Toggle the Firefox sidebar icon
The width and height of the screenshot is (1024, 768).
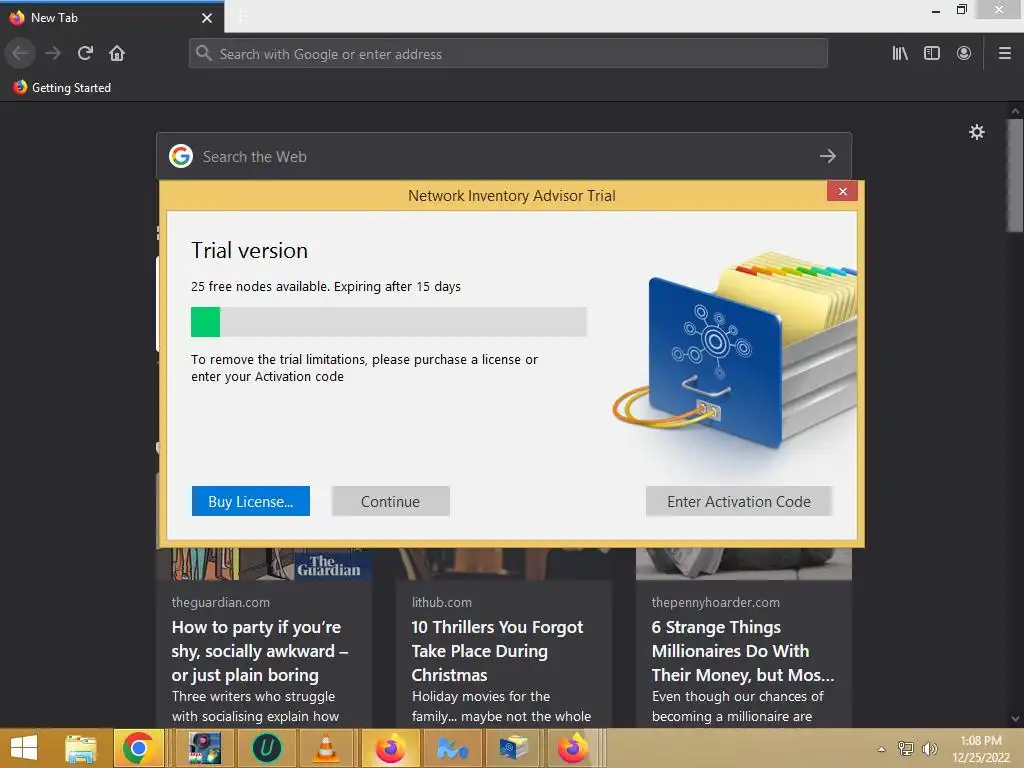(x=932, y=53)
